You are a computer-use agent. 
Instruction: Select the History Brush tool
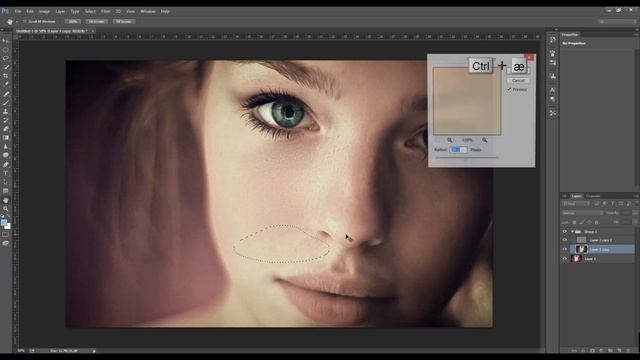pos(6,120)
